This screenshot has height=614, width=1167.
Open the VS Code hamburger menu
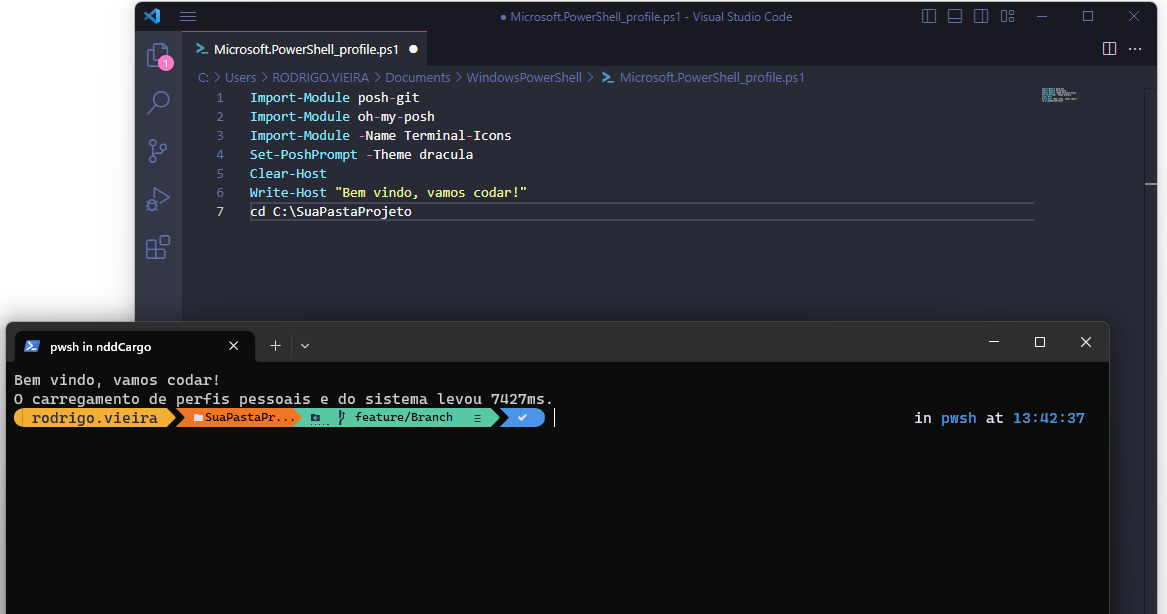click(188, 16)
